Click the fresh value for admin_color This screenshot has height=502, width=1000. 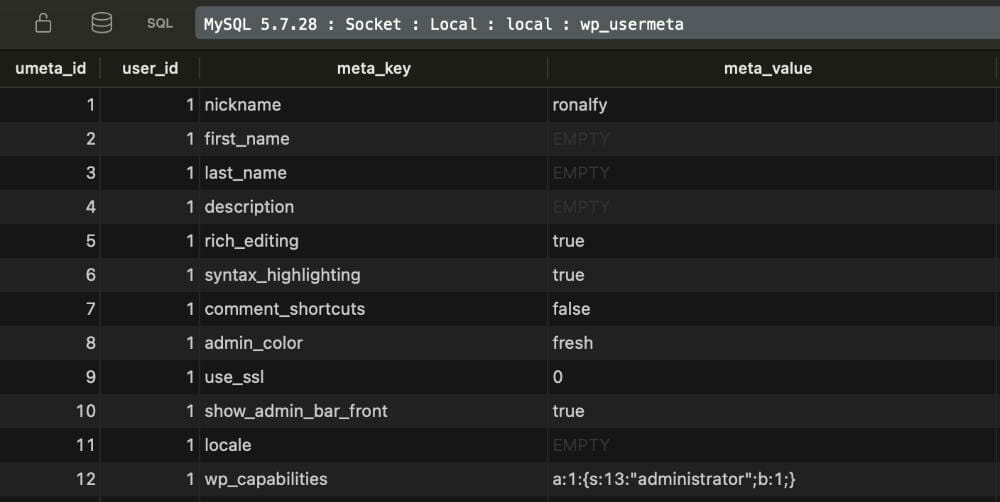[772, 343]
